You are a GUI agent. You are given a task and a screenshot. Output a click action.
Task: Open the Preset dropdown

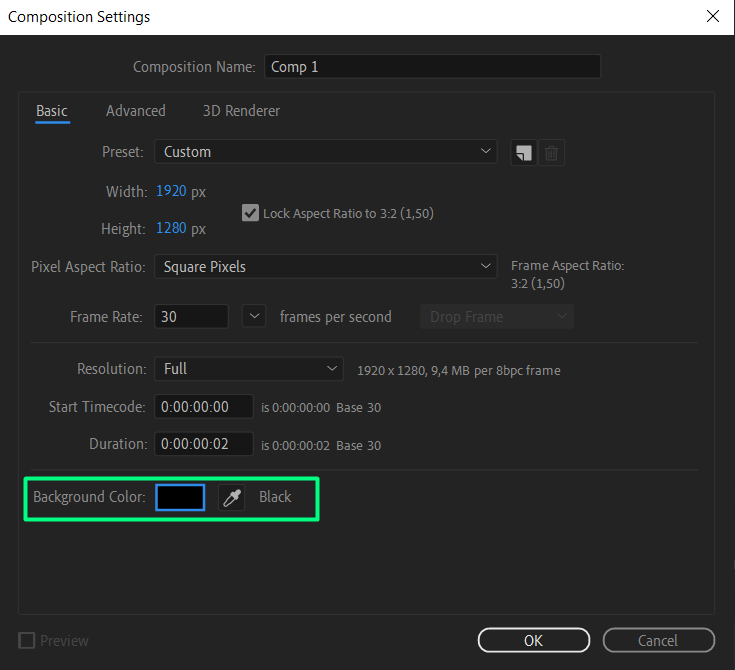[x=325, y=152]
